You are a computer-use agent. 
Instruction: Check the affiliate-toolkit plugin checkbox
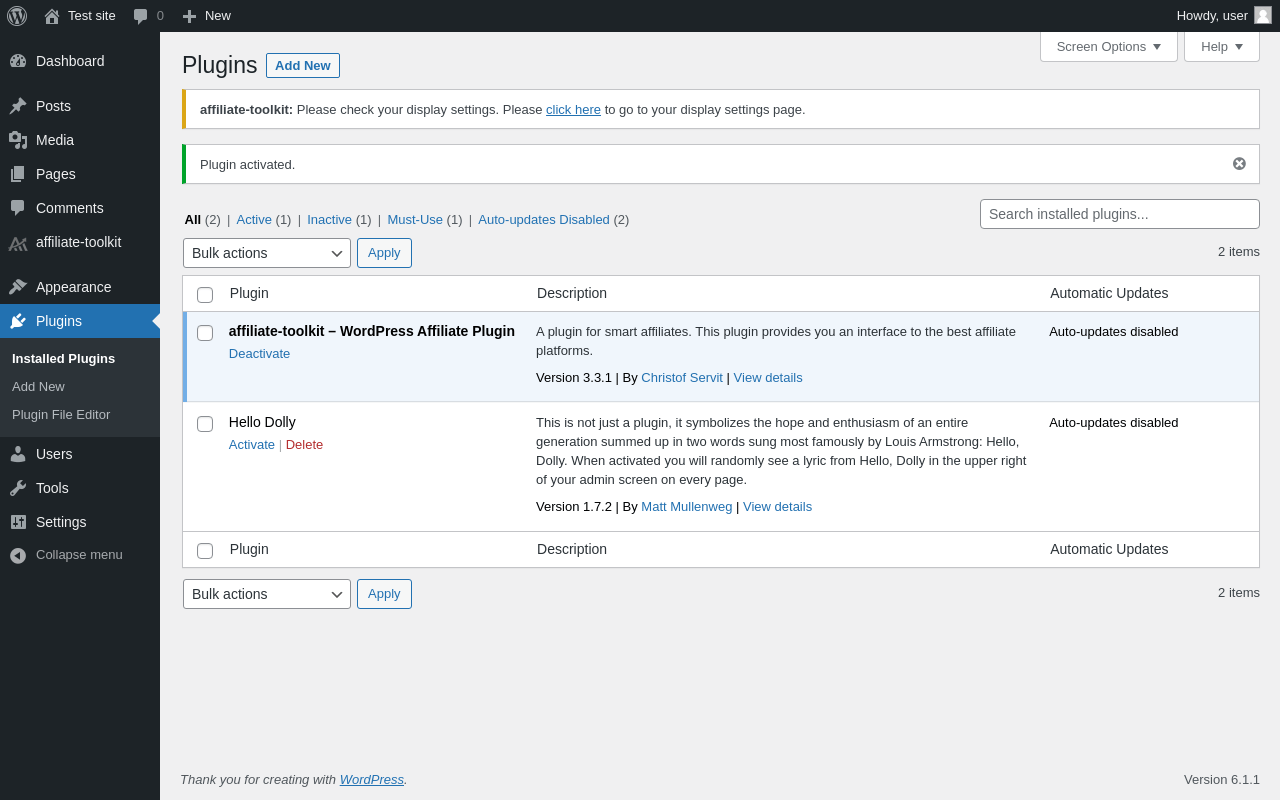205,333
